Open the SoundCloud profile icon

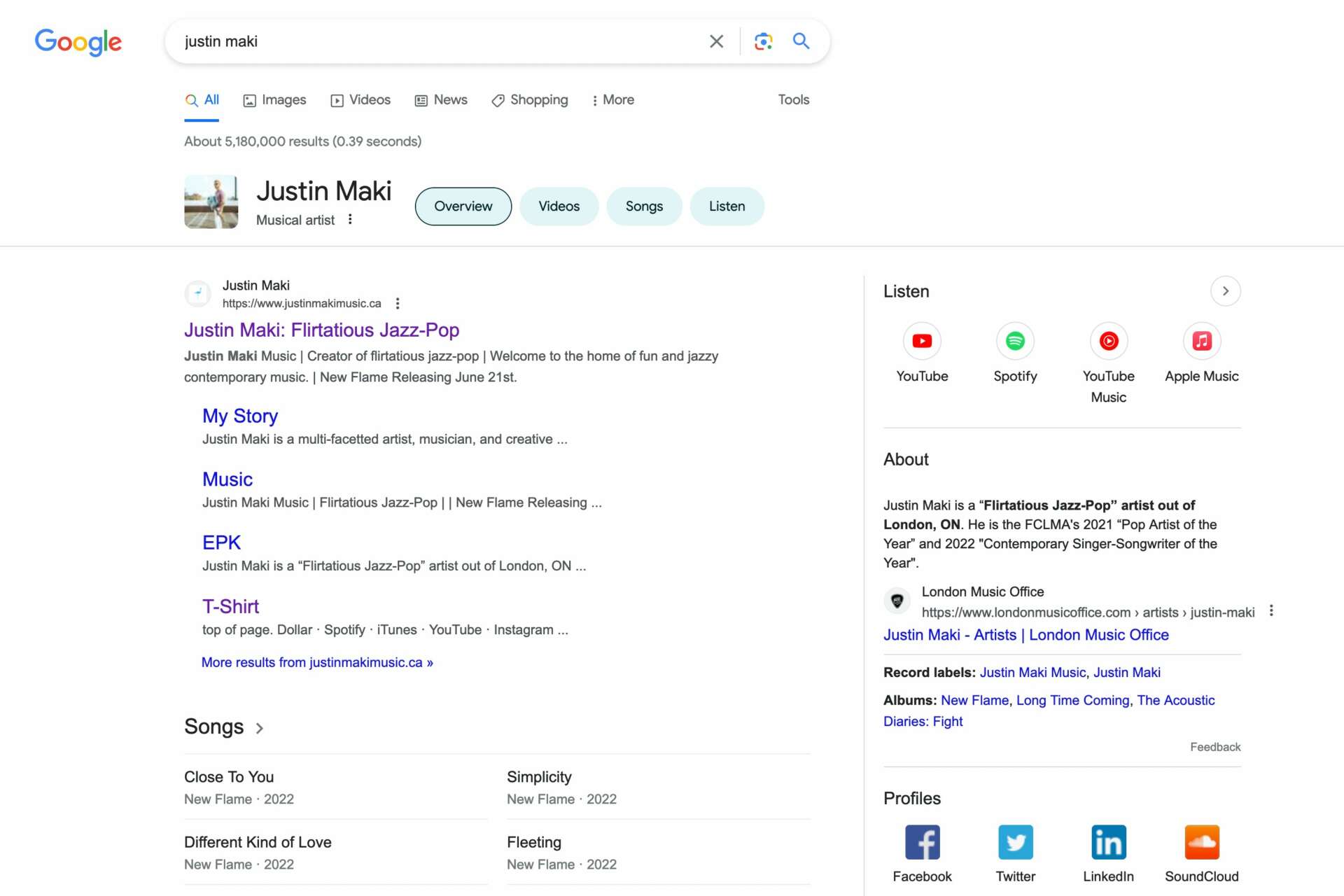[x=1201, y=842]
